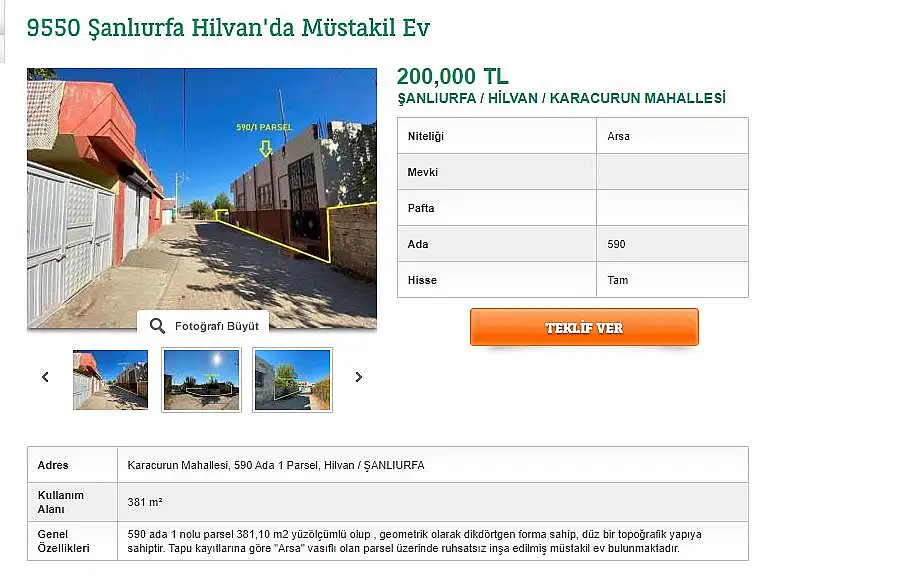Select first street view thumbnail
Image resolution: width=912 pixels, height=578 pixels.
[111, 380]
